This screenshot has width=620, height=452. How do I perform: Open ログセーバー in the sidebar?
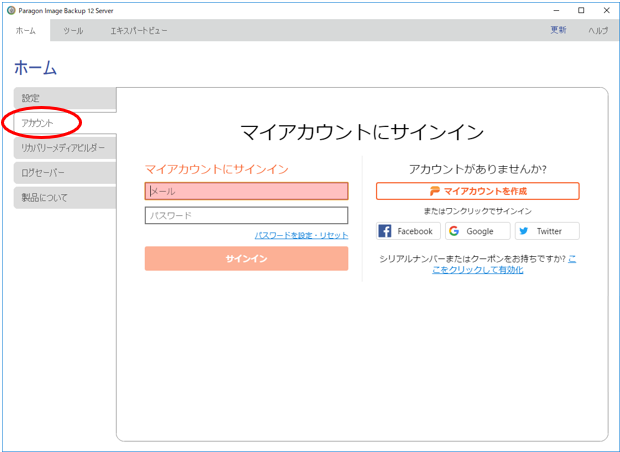tap(65, 173)
